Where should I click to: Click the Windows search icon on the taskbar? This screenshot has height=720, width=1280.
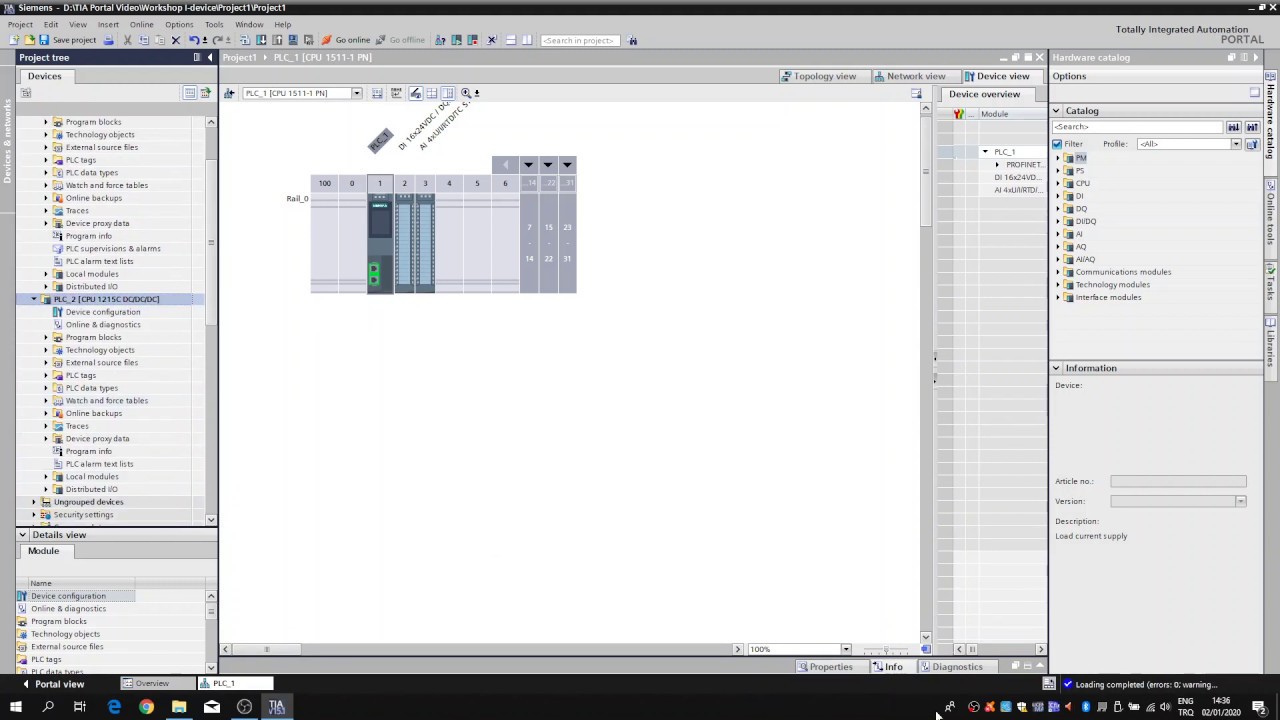tap(47, 707)
